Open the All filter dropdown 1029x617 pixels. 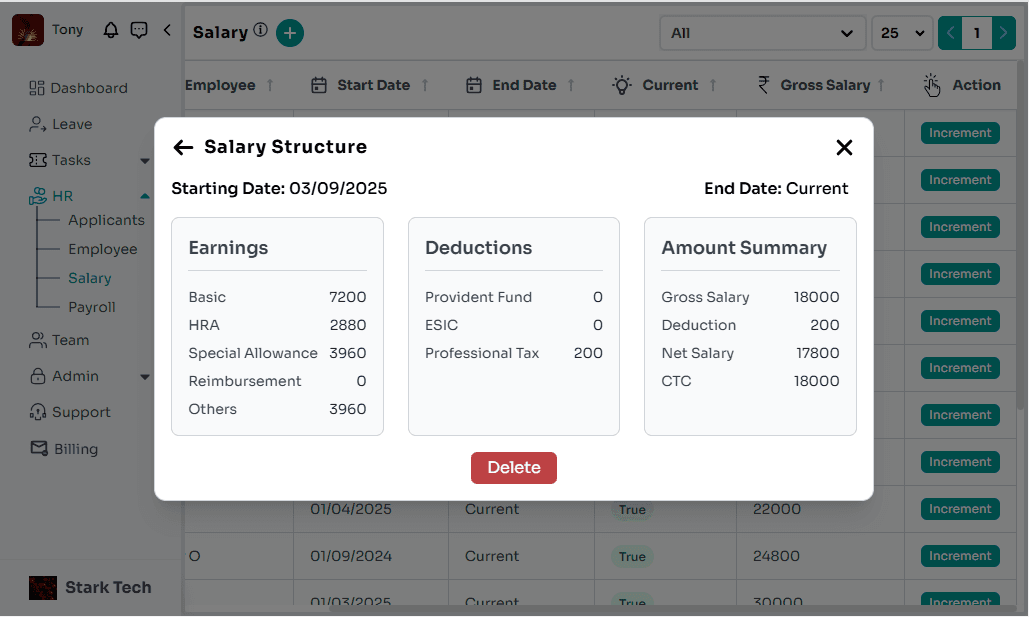[762, 33]
